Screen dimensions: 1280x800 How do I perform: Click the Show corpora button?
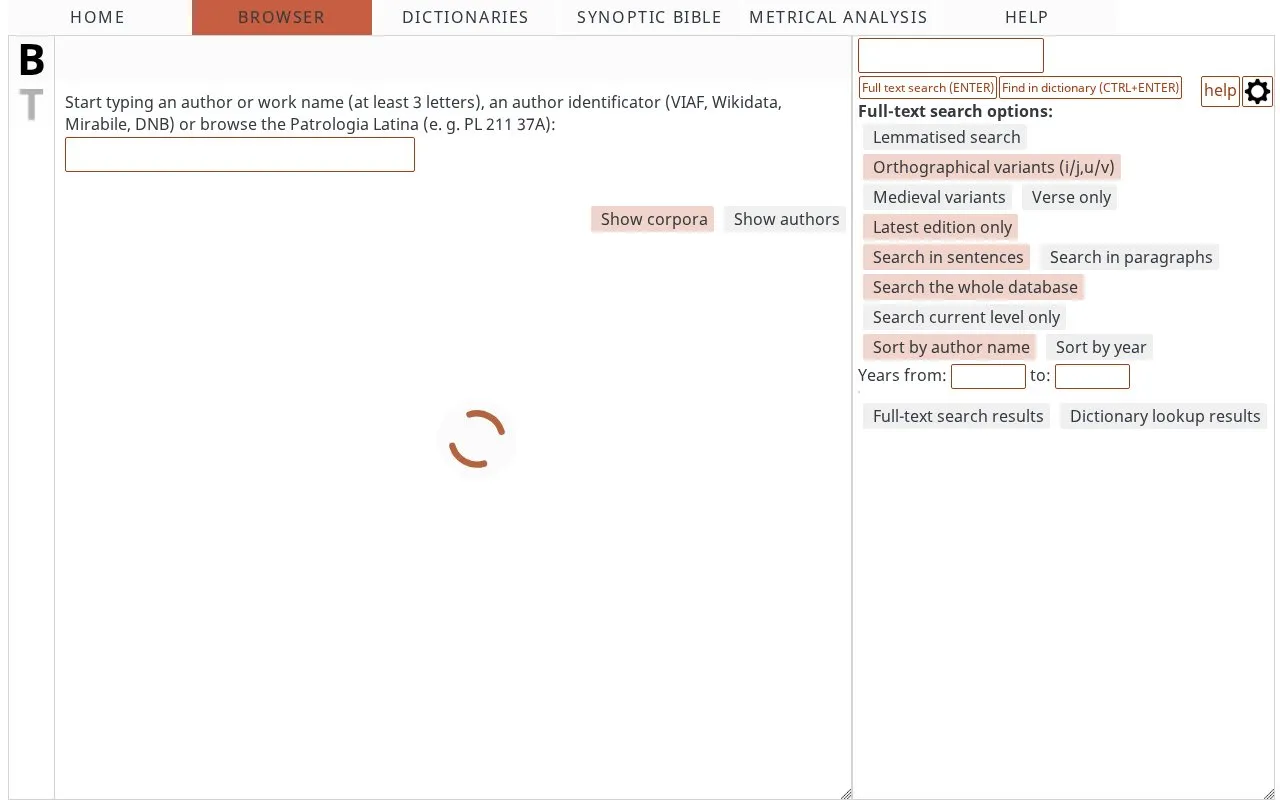653,219
